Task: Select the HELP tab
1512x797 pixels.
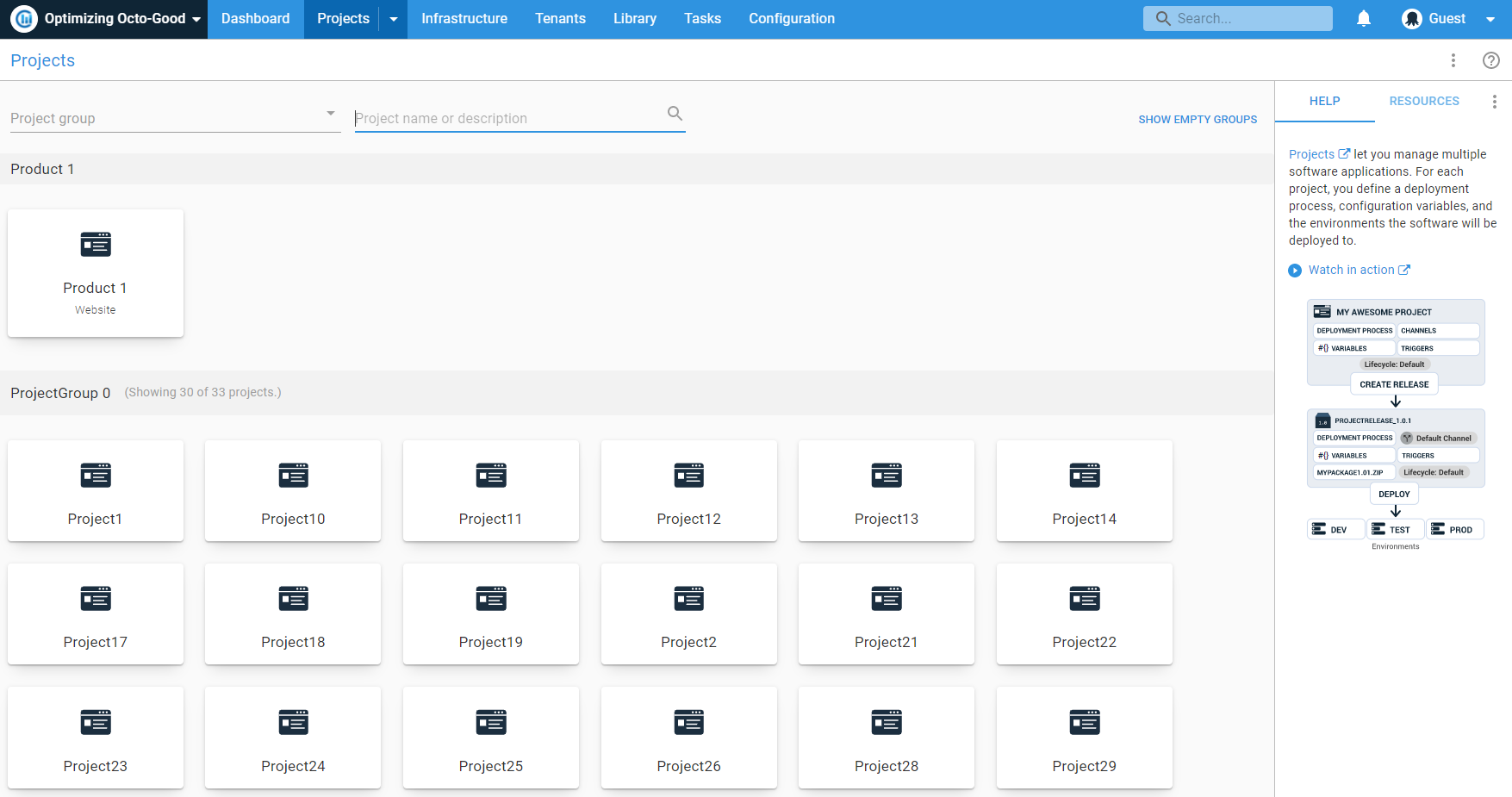Action: (1324, 101)
